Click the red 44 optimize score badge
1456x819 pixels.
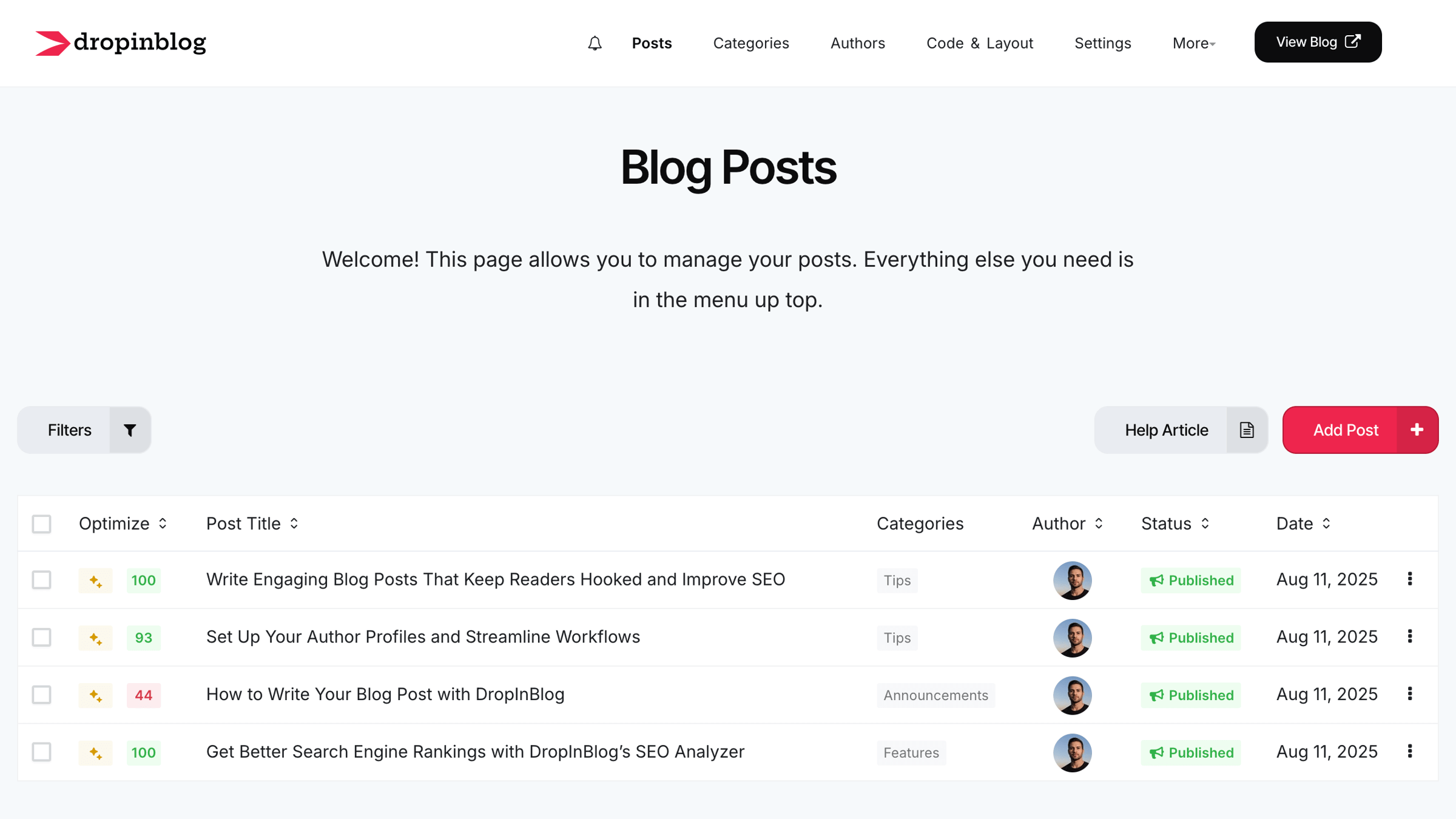(143, 695)
